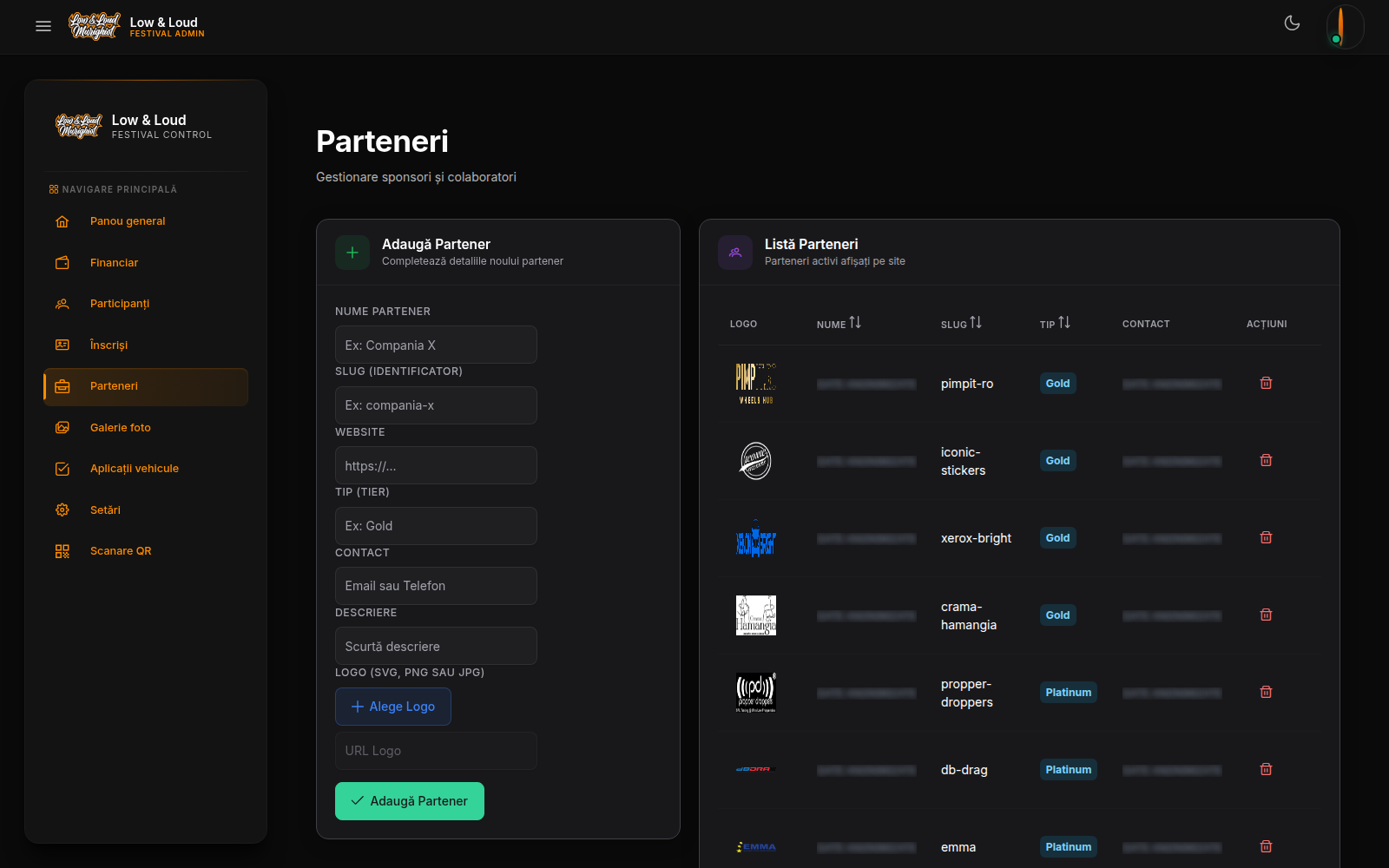The image size is (1389, 868).
Task: Open Panou general in sidebar
Action: point(146,221)
